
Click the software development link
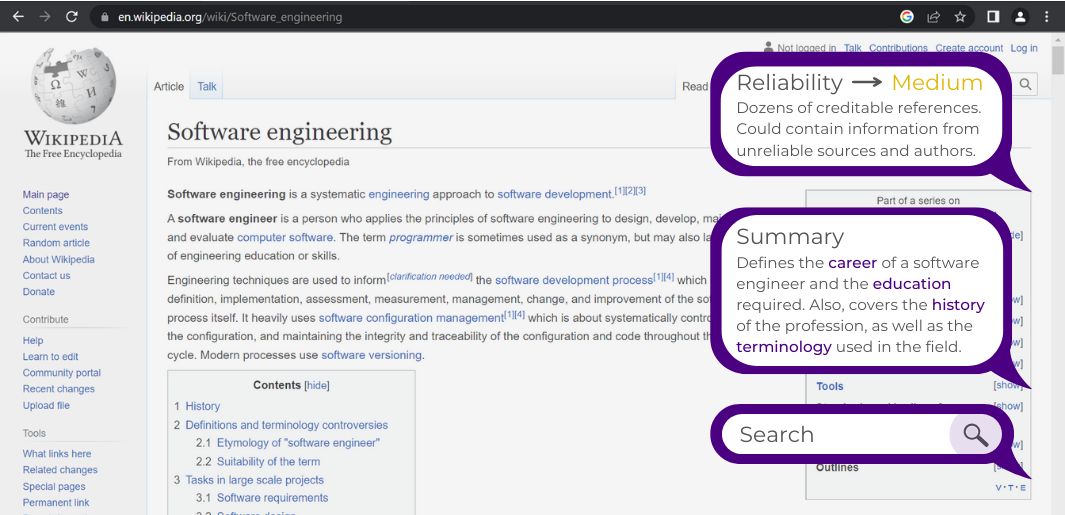555,194
